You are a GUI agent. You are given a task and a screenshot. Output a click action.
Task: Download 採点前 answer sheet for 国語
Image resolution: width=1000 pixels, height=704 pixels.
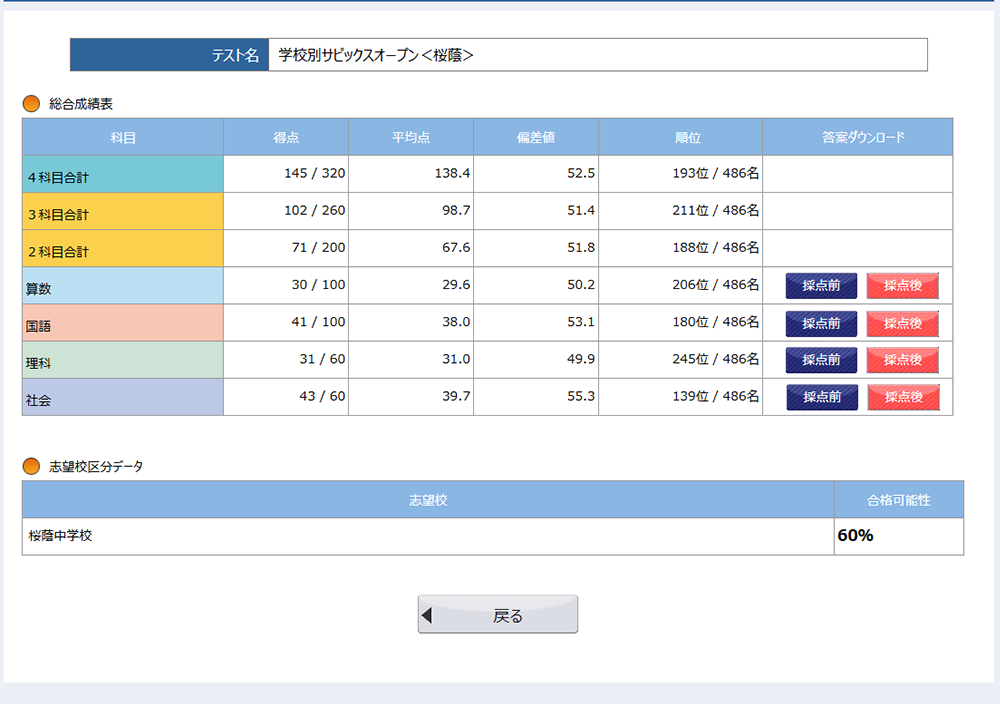pos(821,323)
